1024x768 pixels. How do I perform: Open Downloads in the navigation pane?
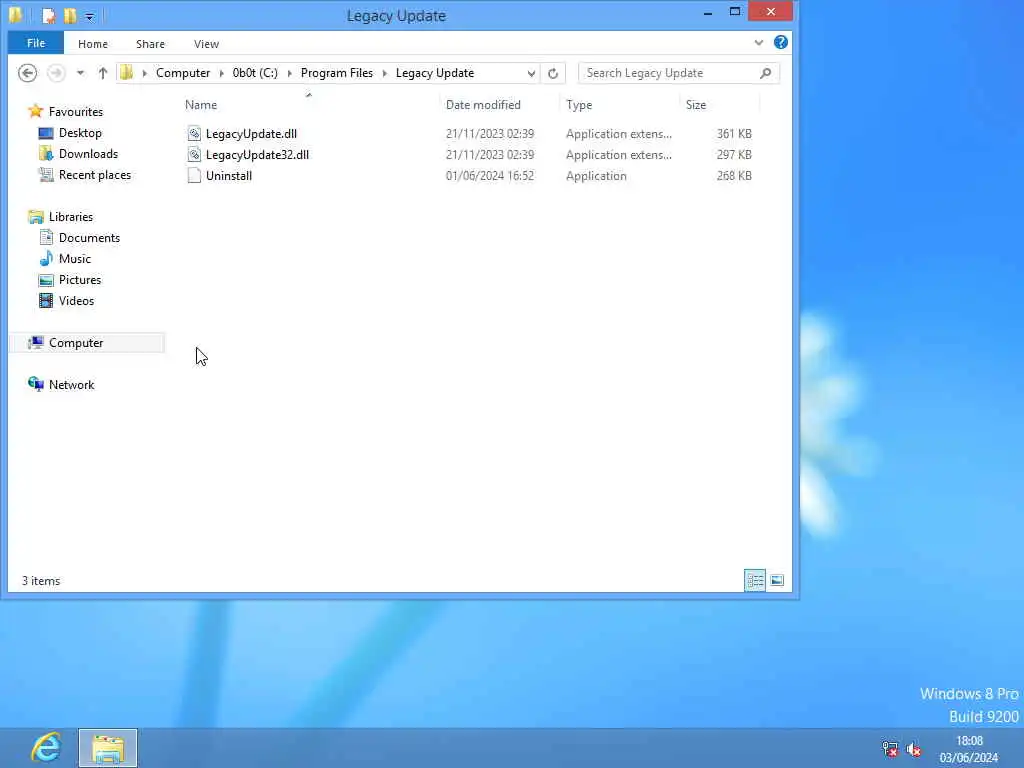(88, 153)
